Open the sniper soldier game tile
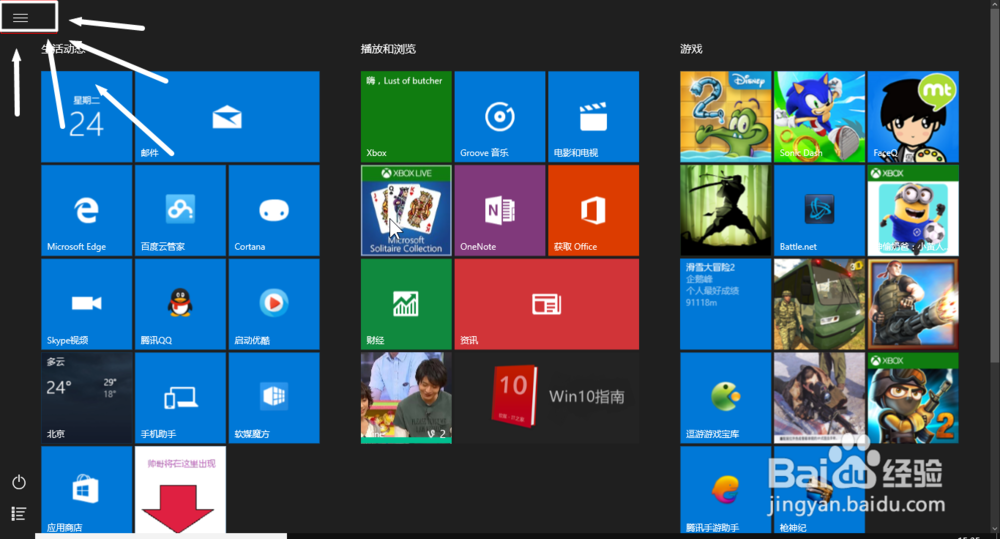Image resolution: width=1000 pixels, height=539 pixels. [820, 398]
